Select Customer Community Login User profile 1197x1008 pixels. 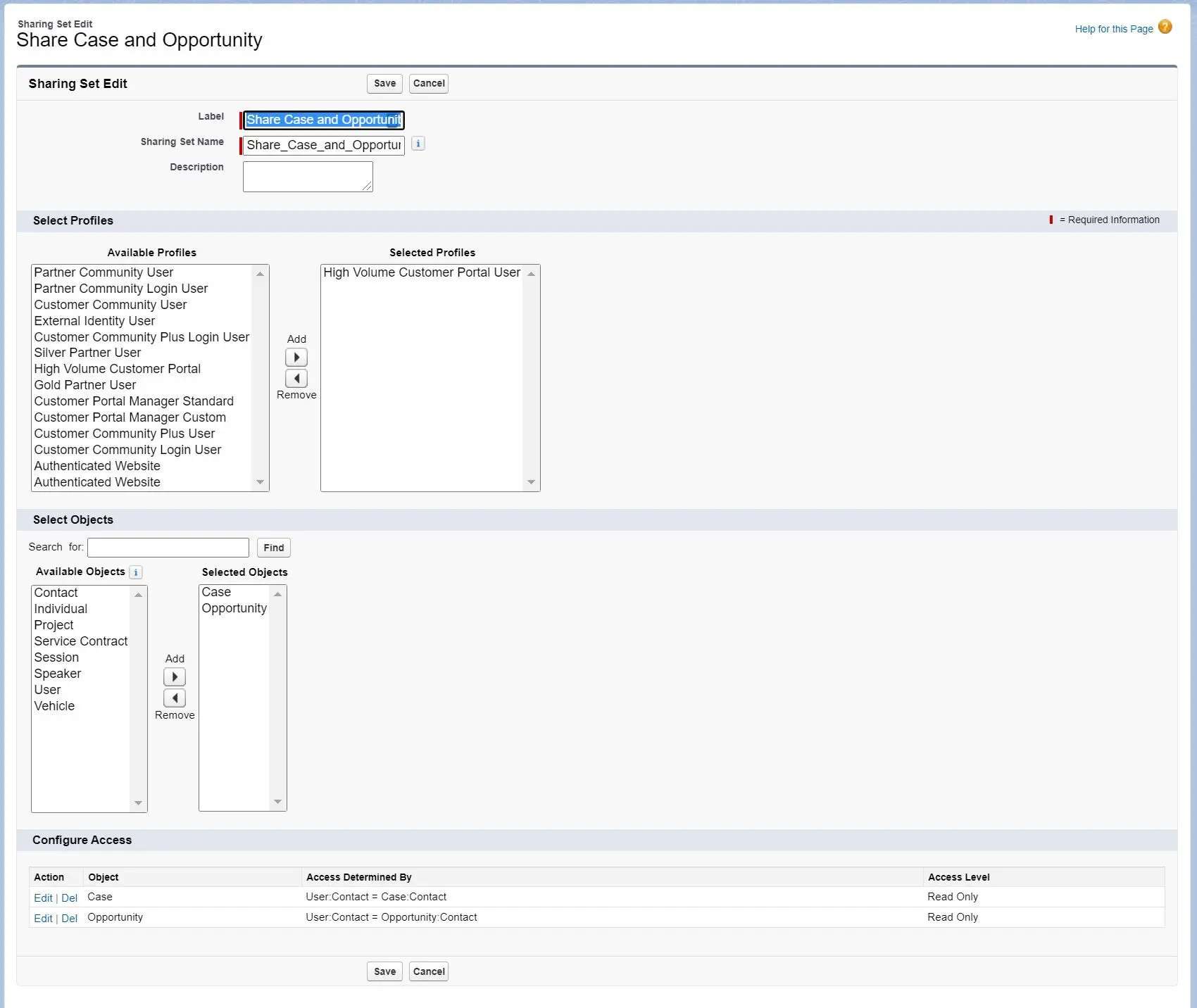(x=142, y=450)
